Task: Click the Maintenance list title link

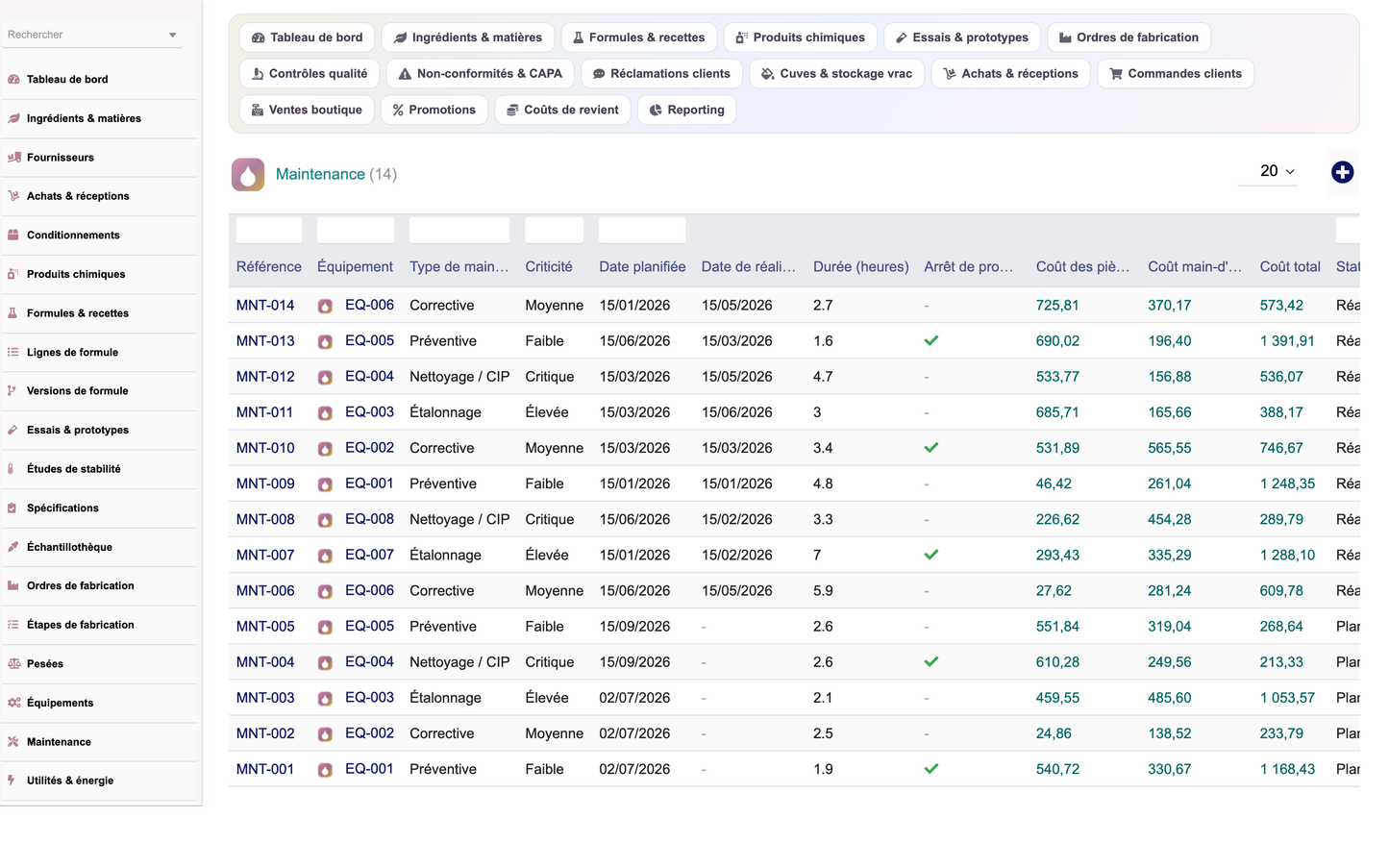Action: pyautogui.click(x=320, y=174)
